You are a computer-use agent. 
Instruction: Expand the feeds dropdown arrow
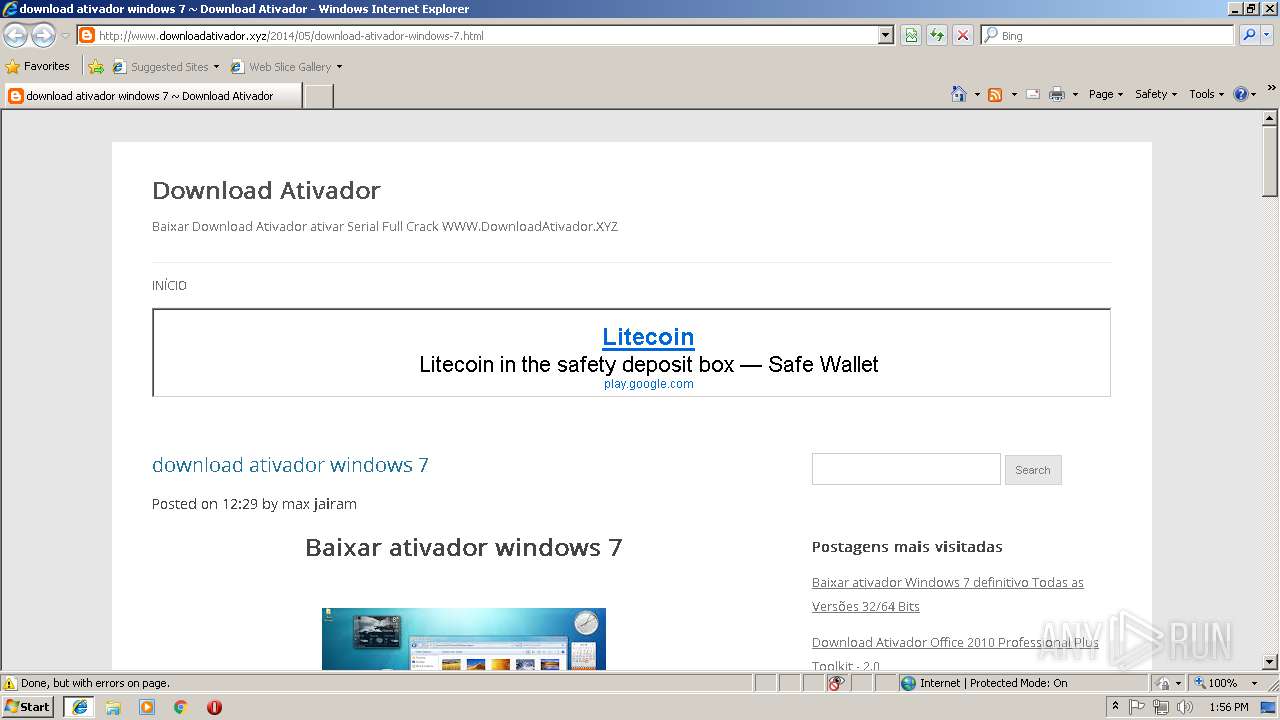(x=1014, y=94)
